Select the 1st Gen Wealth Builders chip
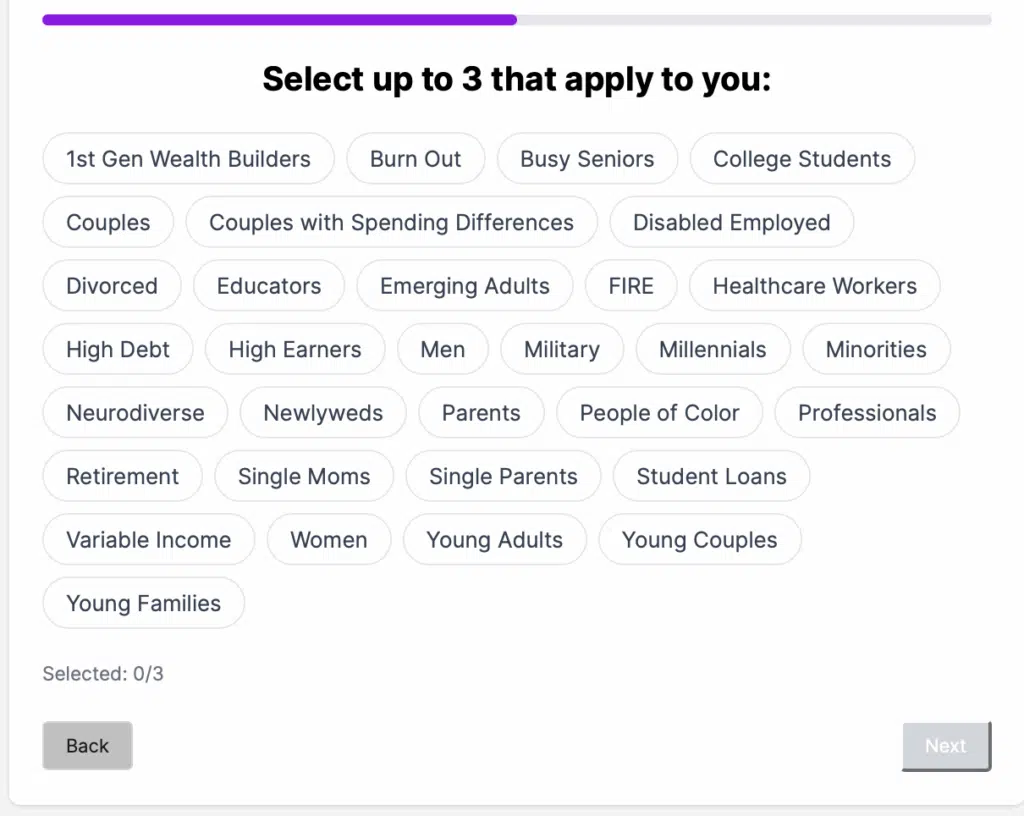The width and height of the screenshot is (1024, 816). coord(188,159)
